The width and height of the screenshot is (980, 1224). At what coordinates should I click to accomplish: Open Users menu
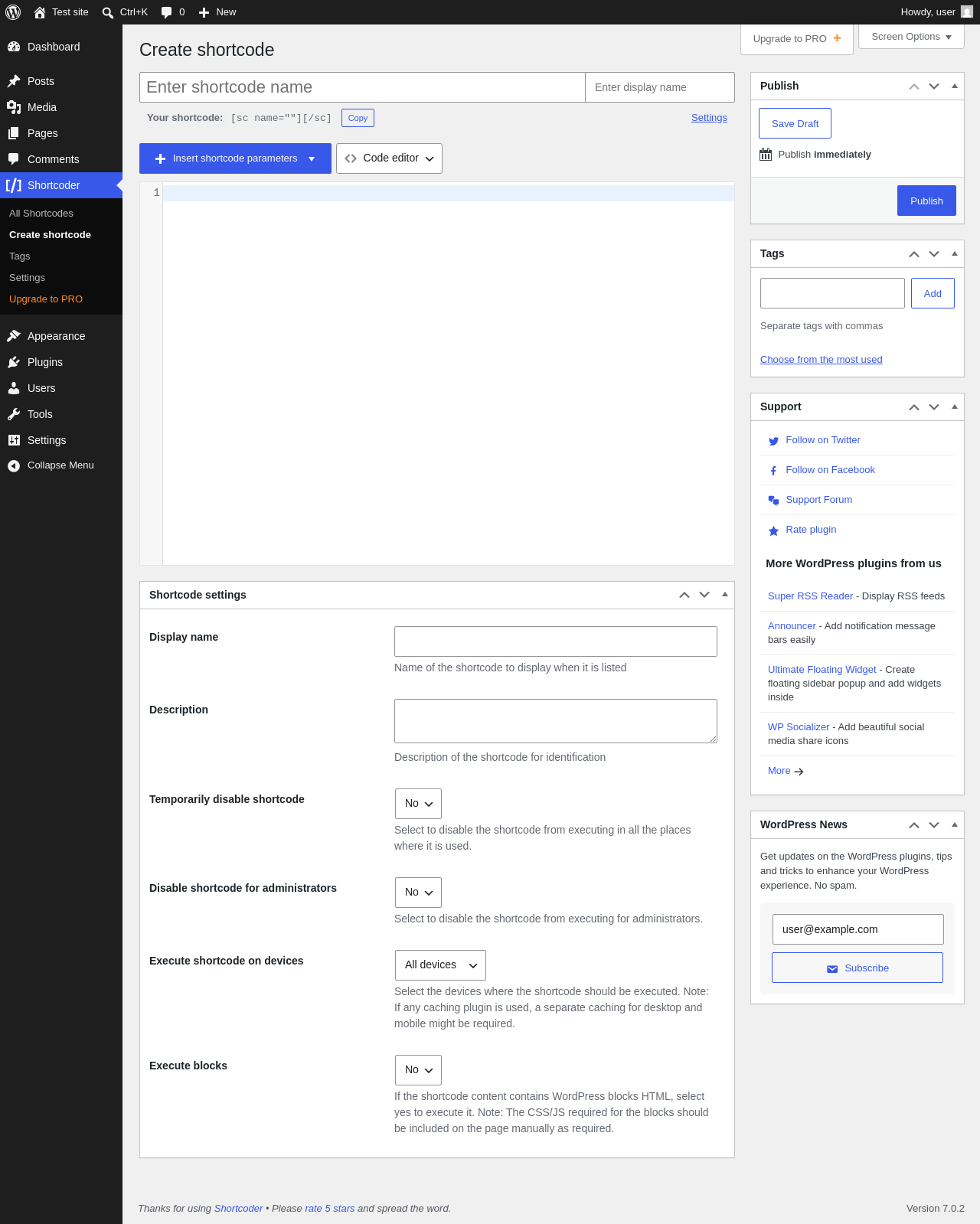coord(61,388)
